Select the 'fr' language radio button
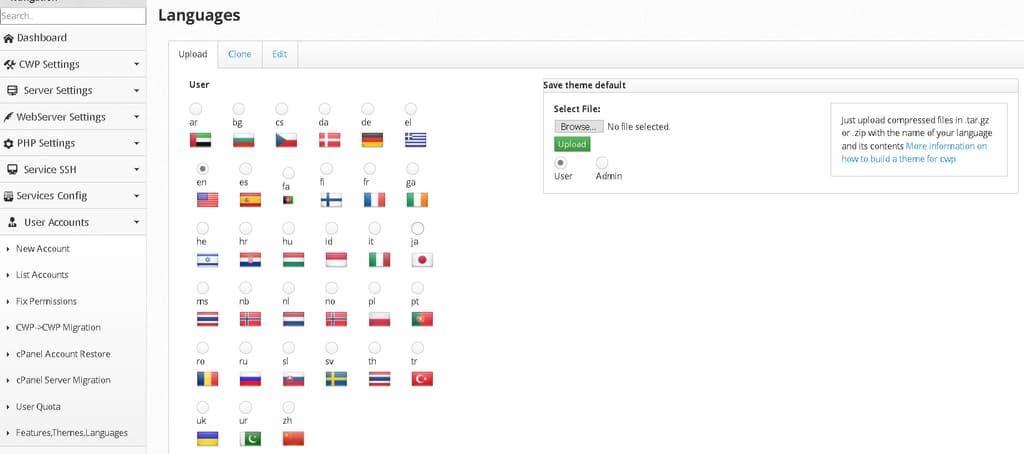 pyautogui.click(x=370, y=169)
